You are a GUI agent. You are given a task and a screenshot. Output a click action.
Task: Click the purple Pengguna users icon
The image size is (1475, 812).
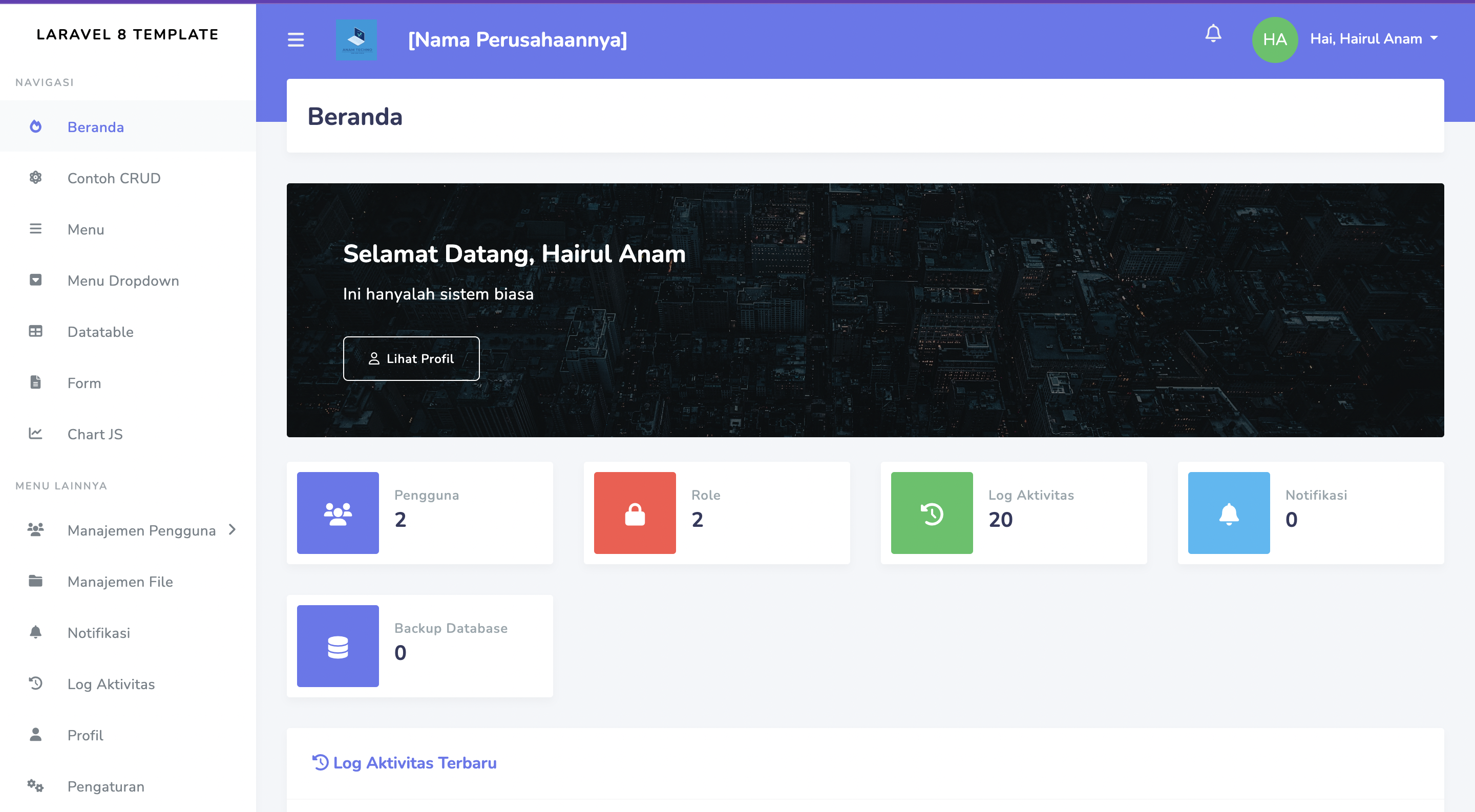point(338,512)
